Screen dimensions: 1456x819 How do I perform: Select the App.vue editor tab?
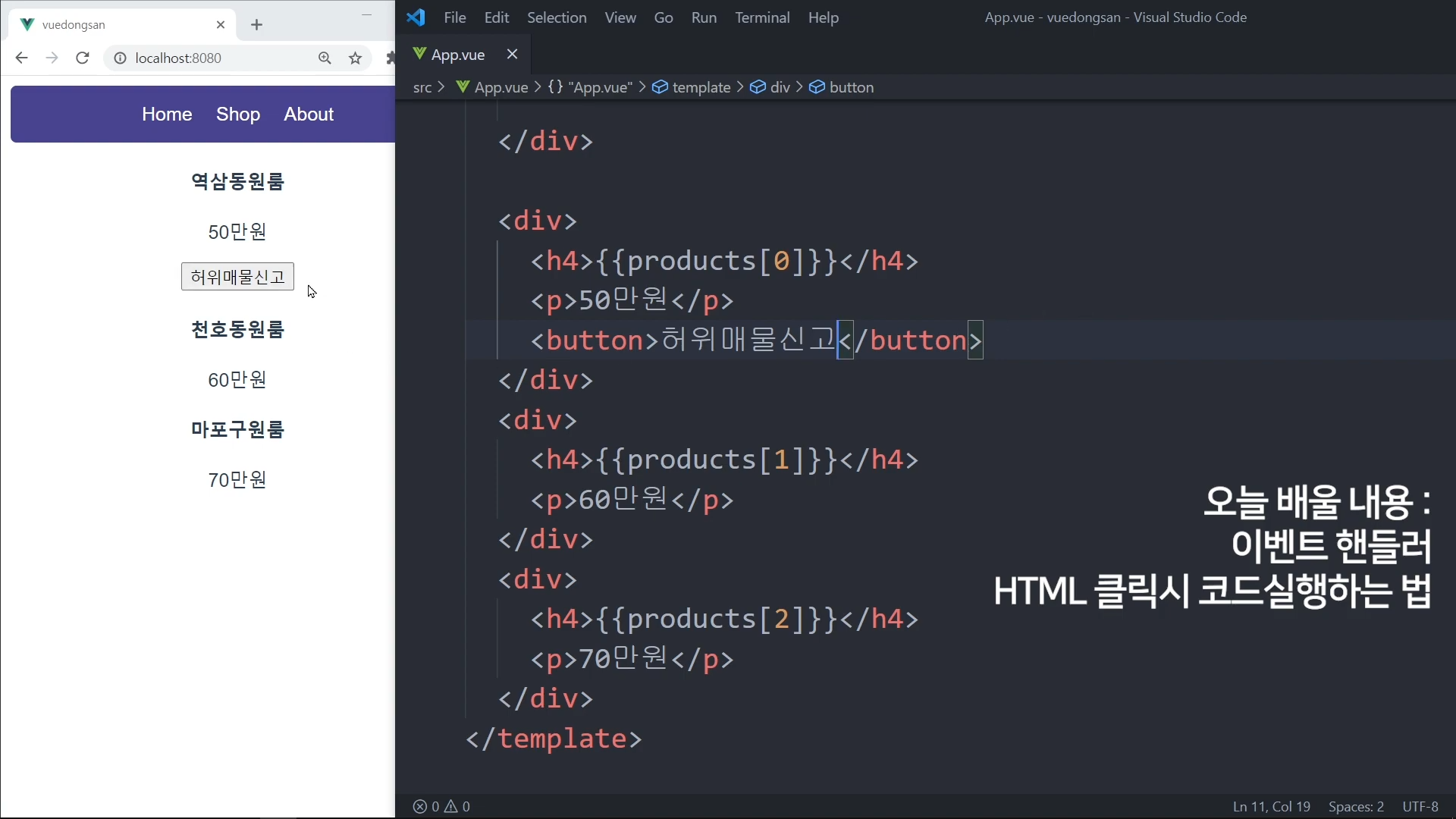[457, 55]
